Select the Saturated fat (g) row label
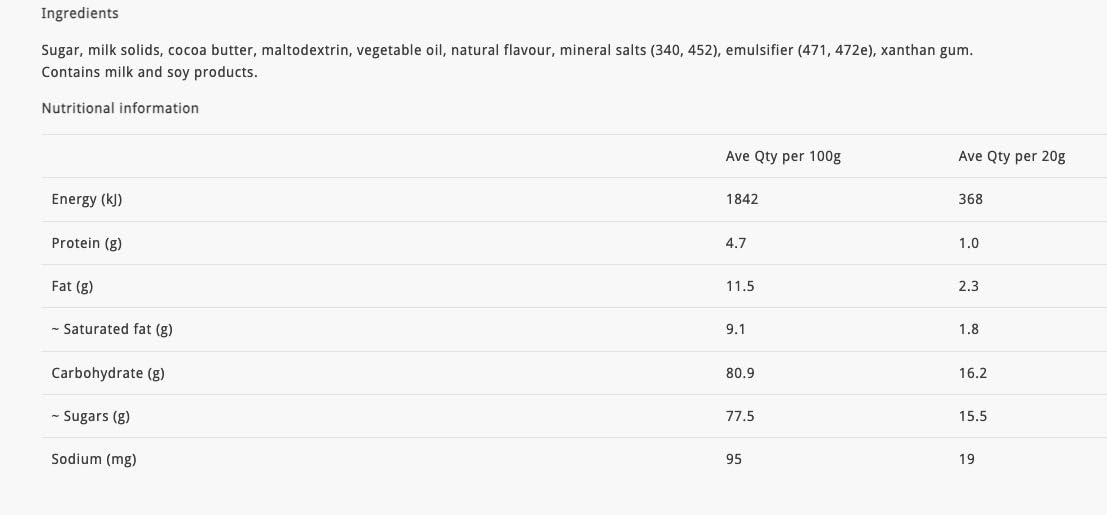 [112, 329]
